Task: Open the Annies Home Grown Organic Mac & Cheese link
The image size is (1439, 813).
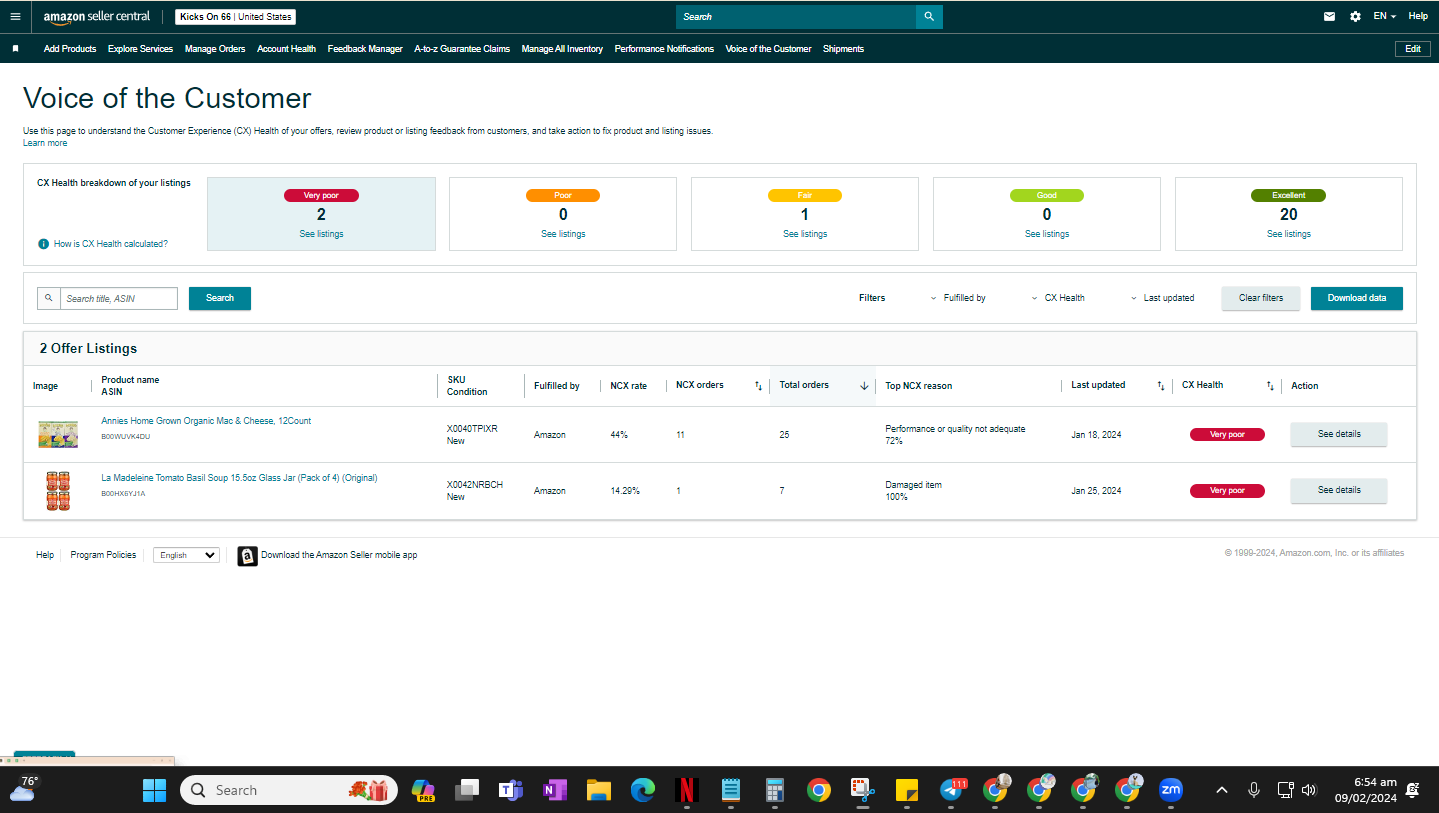Action: [x=206, y=421]
